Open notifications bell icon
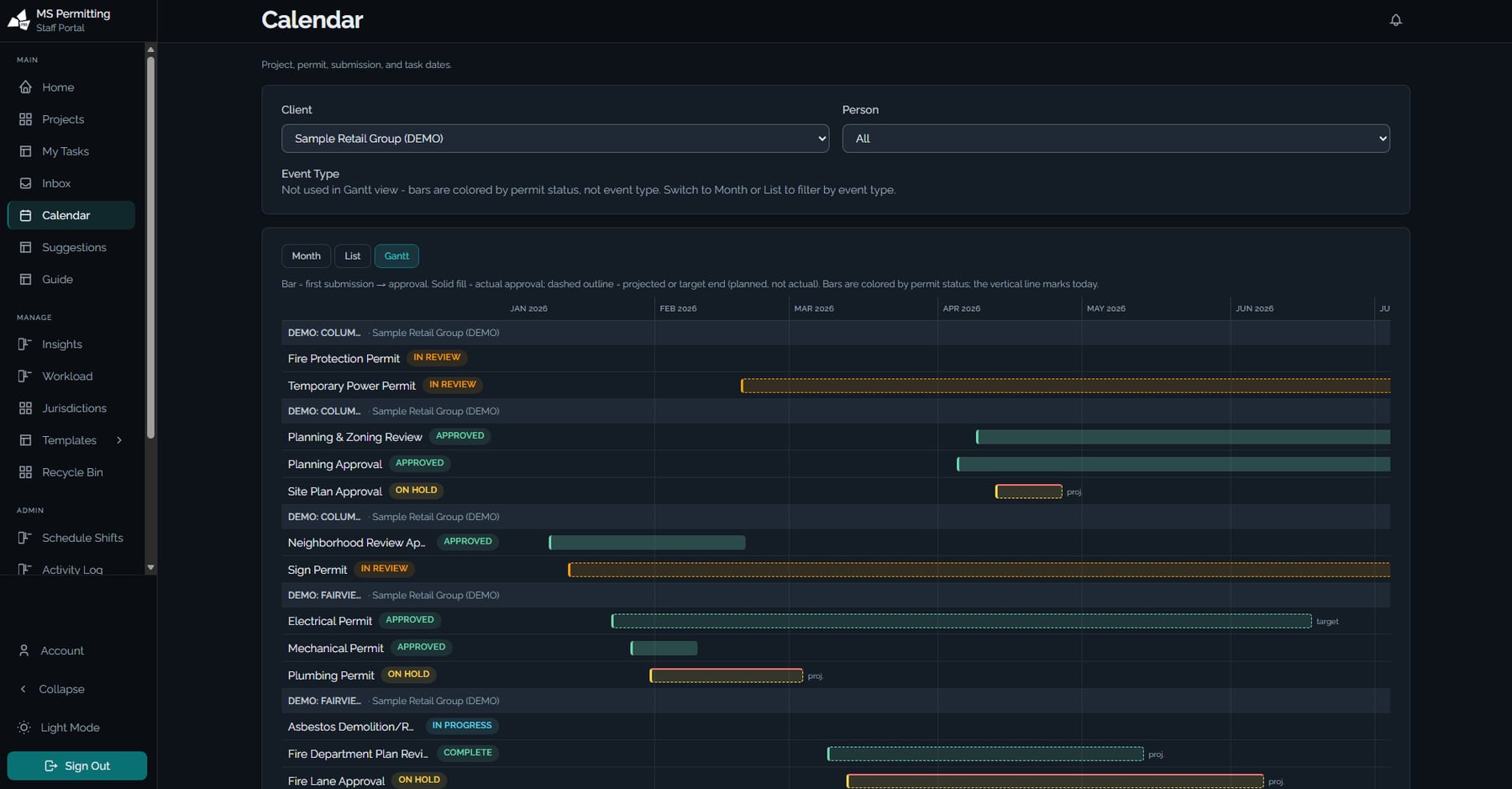Screen dimensions: 1512x789 click(x=1395, y=20)
